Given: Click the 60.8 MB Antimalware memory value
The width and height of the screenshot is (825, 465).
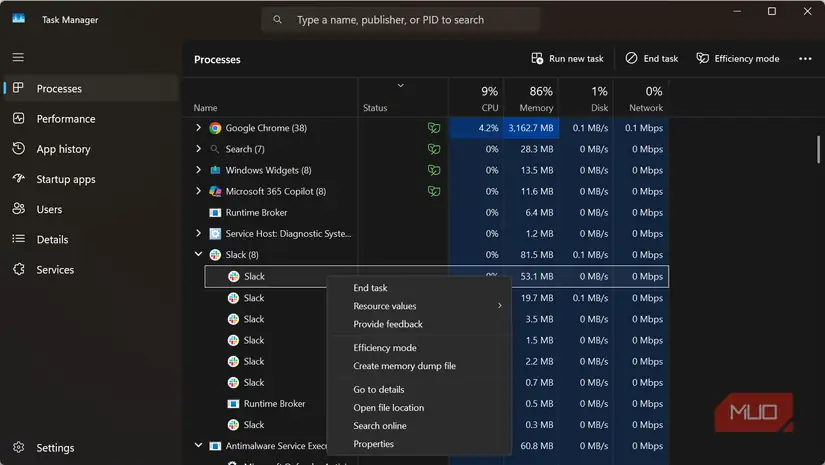Looking at the screenshot, I should click(537, 446).
